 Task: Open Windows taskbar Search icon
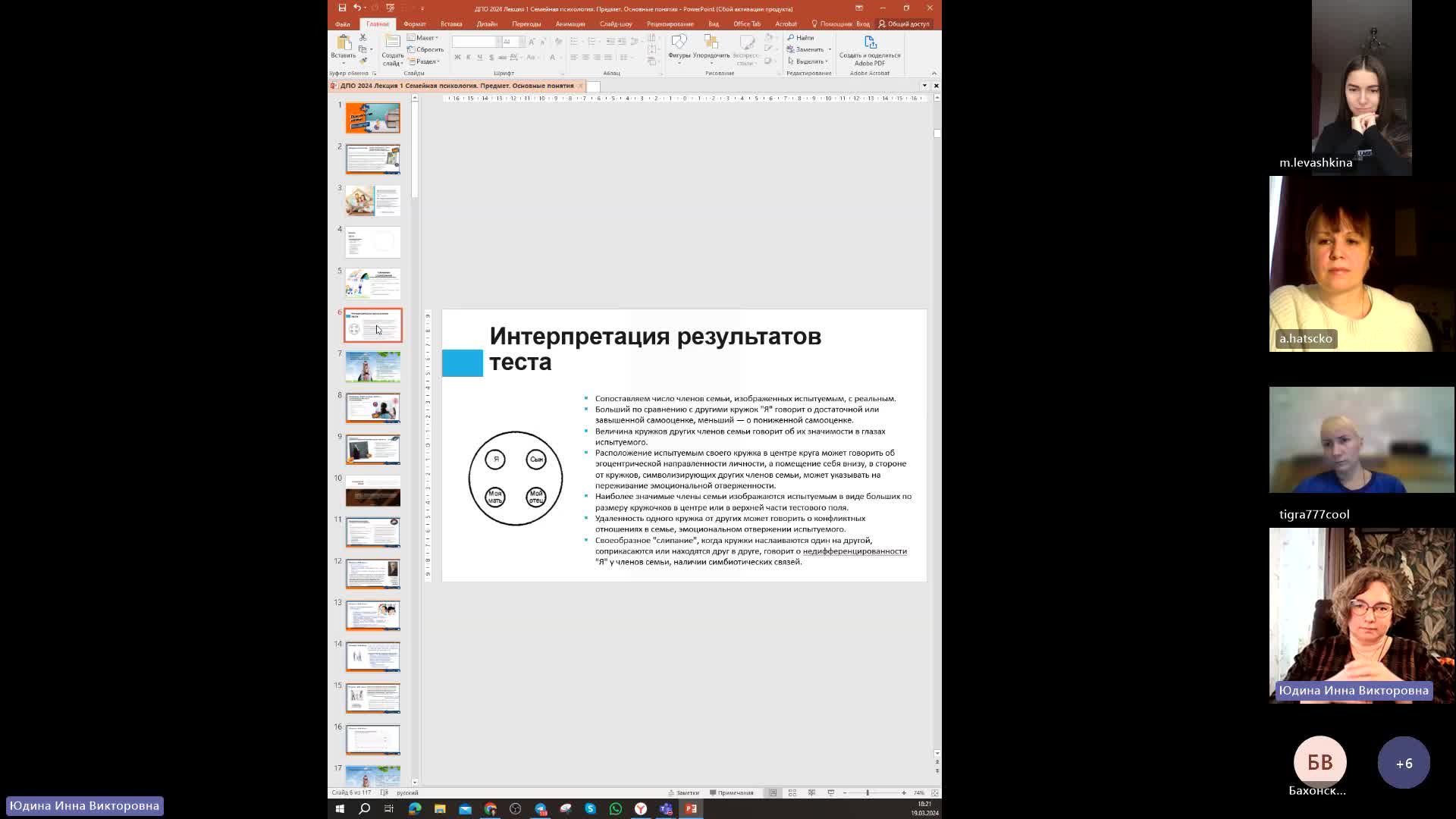click(x=365, y=808)
